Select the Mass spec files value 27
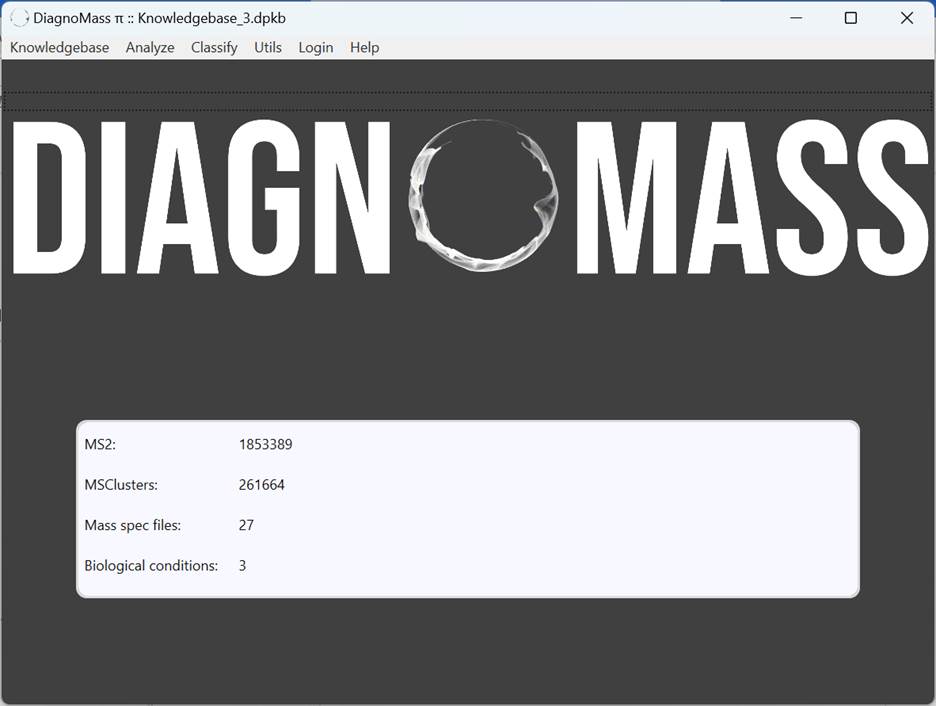 [x=246, y=525]
